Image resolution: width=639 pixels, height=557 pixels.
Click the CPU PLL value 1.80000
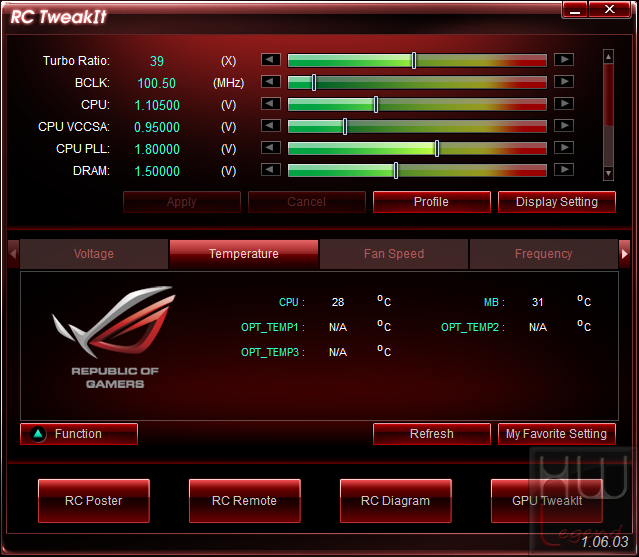point(157,149)
